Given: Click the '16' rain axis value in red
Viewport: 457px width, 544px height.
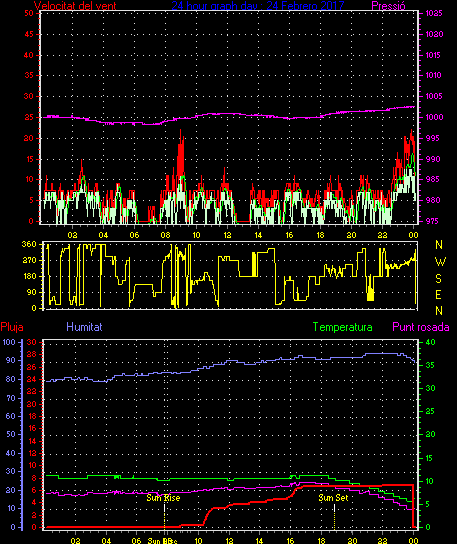Looking at the screenshot, I should 32,428.
